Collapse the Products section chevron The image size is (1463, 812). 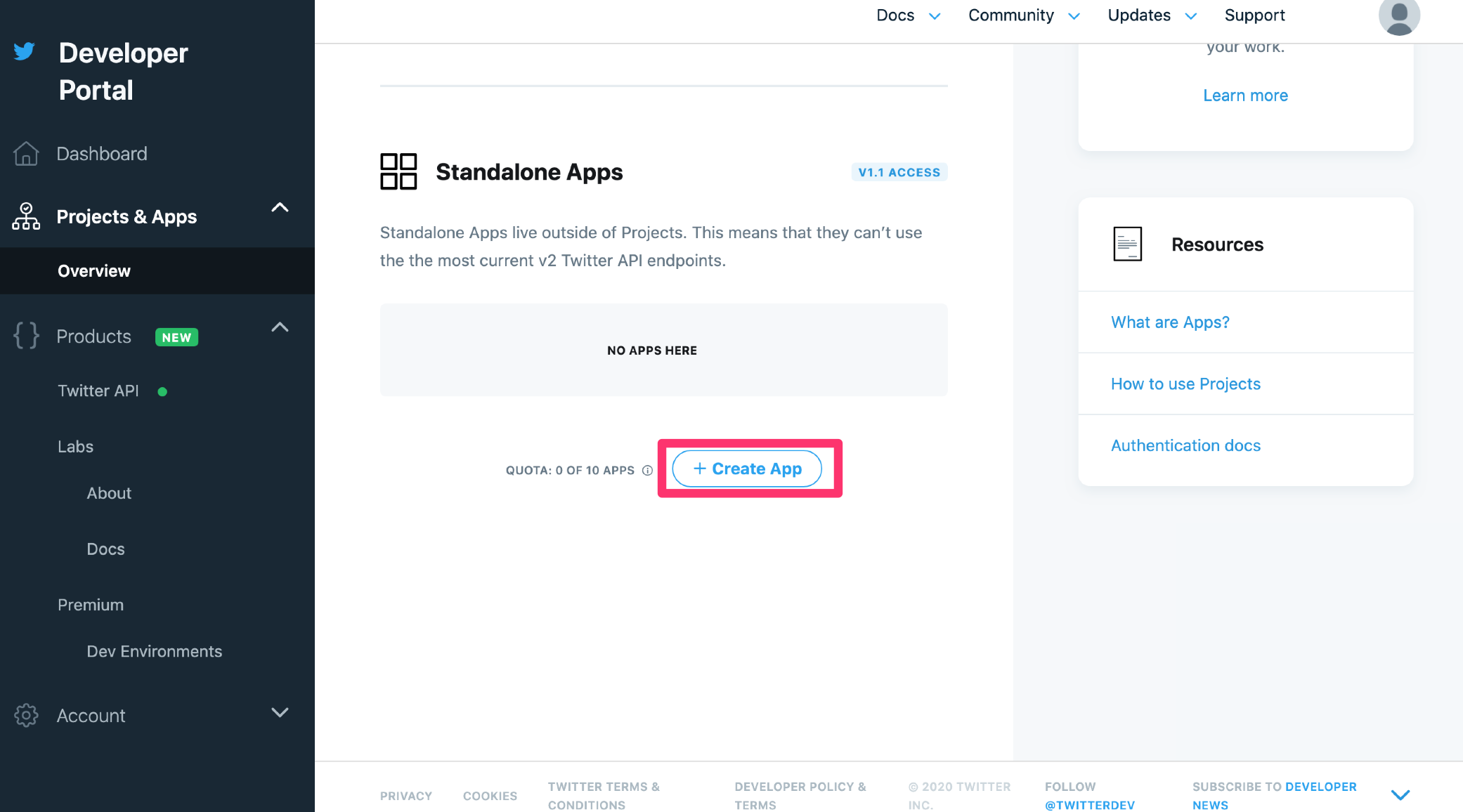coord(280,327)
